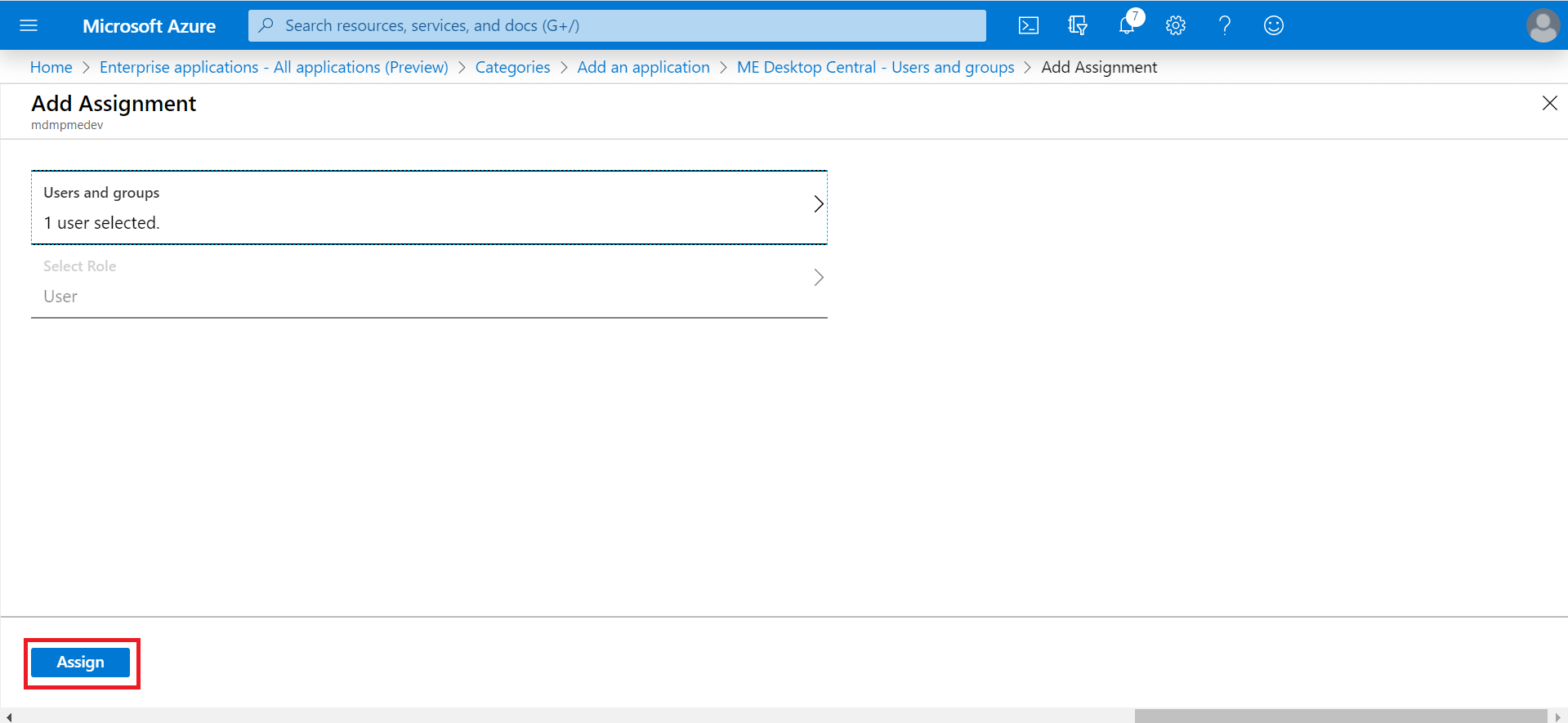Click the 'Users and groups' field label
1568x723 pixels.
(x=101, y=193)
